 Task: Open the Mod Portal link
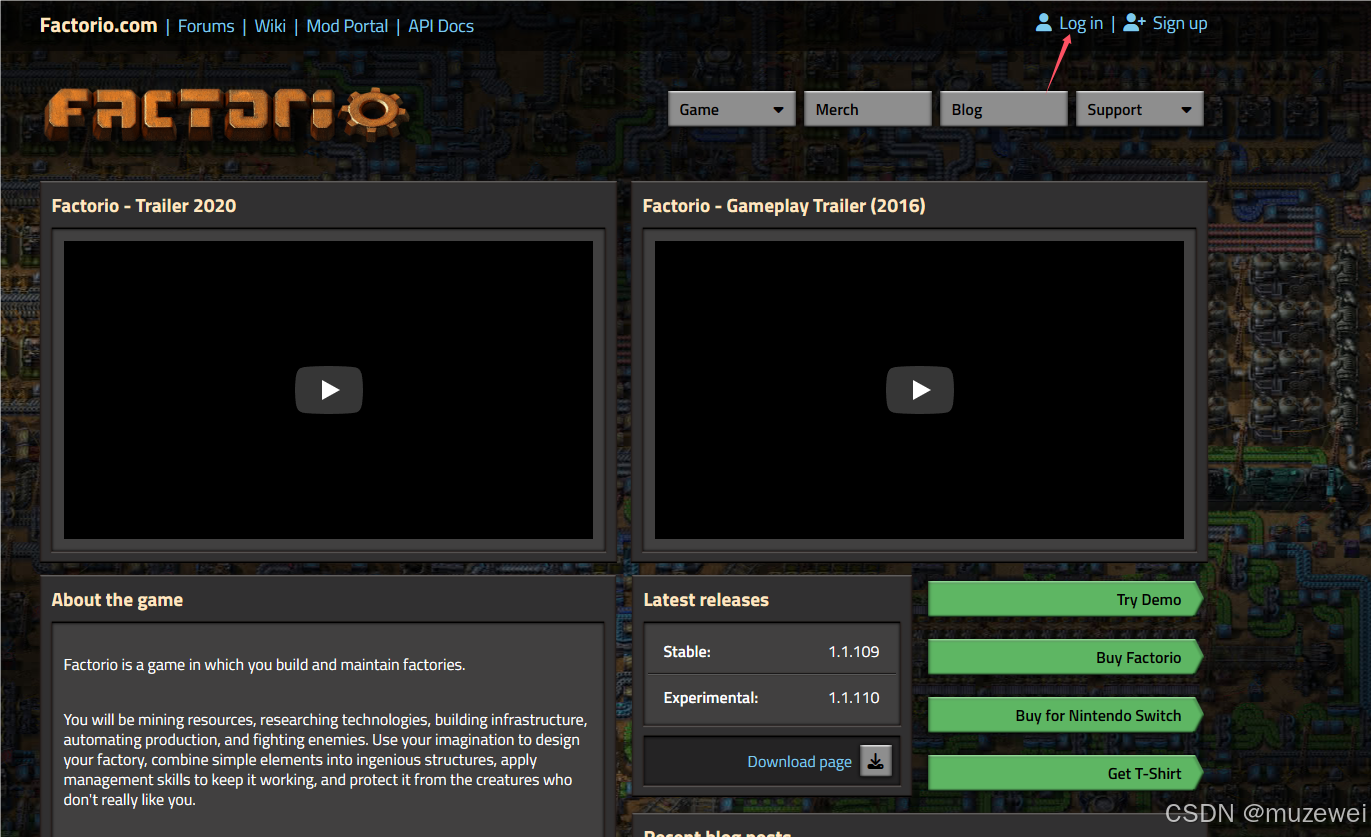[x=347, y=26]
